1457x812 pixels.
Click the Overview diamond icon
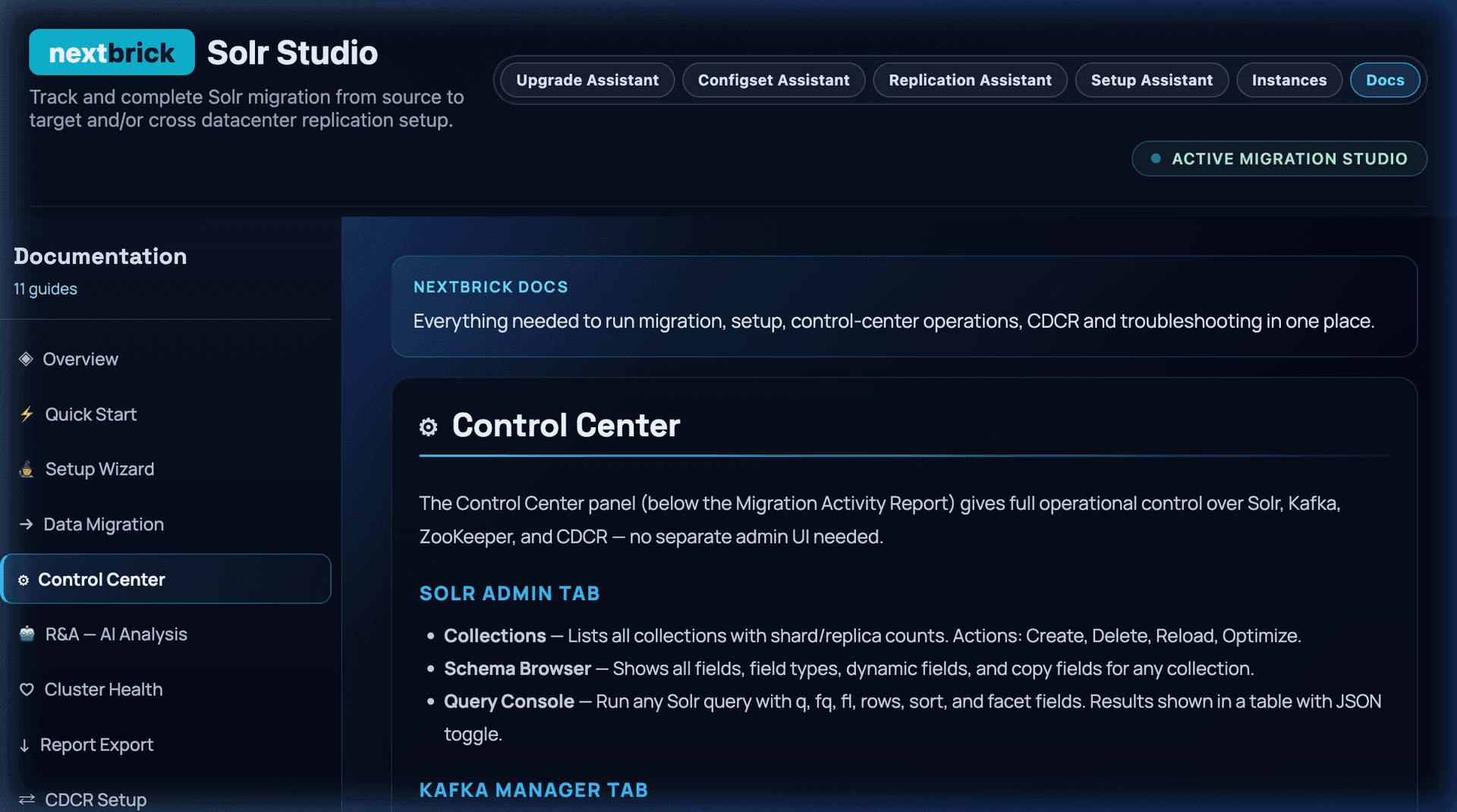[26, 359]
